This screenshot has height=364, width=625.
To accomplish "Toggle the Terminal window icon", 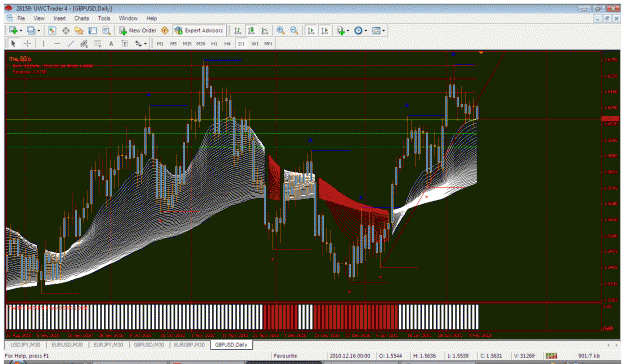I will tap(92, 31).
